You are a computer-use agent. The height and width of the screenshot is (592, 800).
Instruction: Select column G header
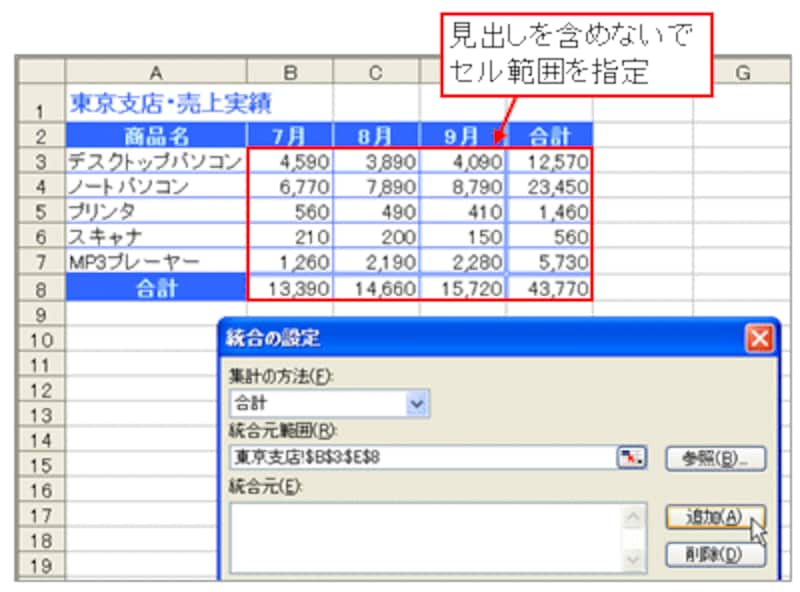coord(741,73)
